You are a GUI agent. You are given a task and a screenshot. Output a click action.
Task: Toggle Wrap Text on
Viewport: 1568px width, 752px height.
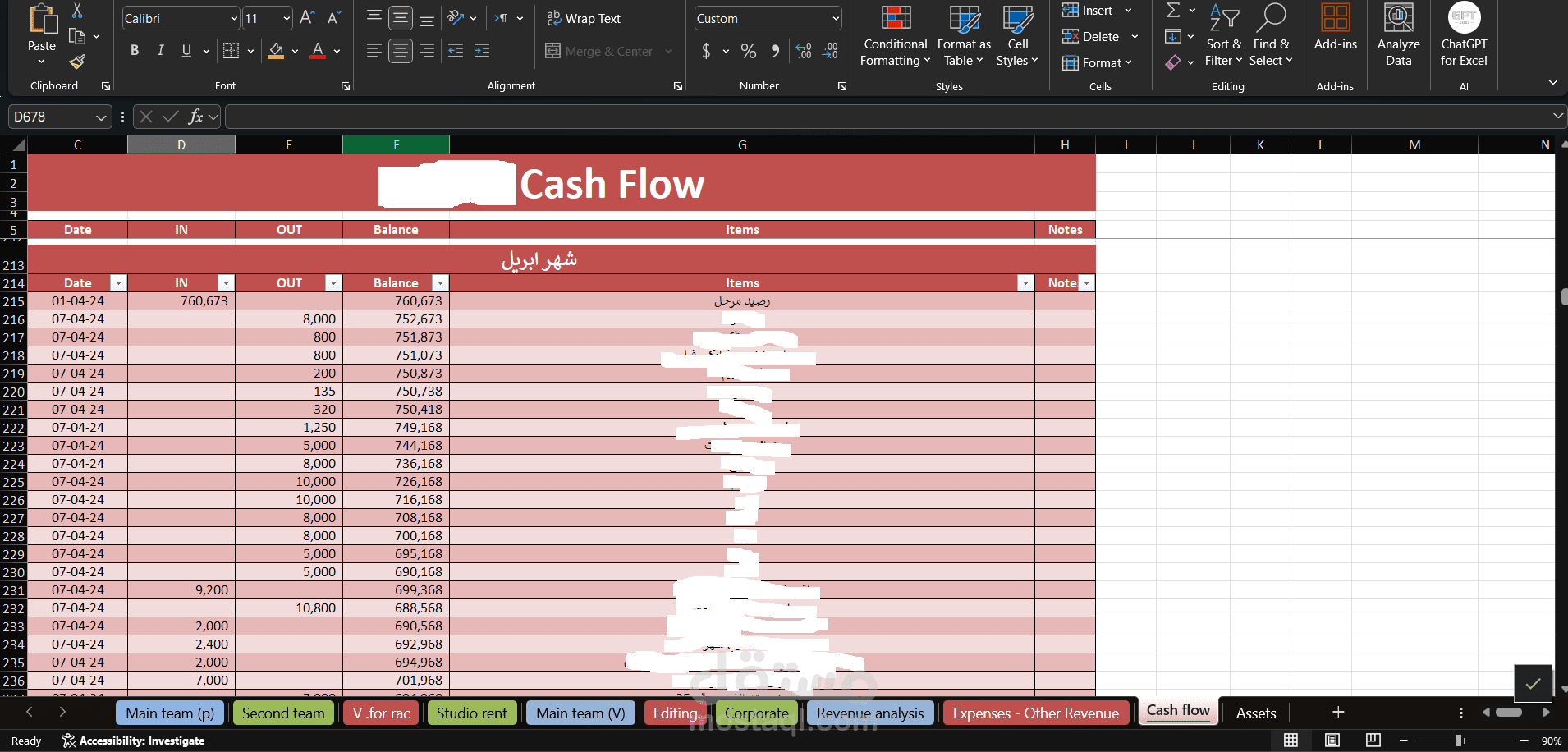coord(584,18)
